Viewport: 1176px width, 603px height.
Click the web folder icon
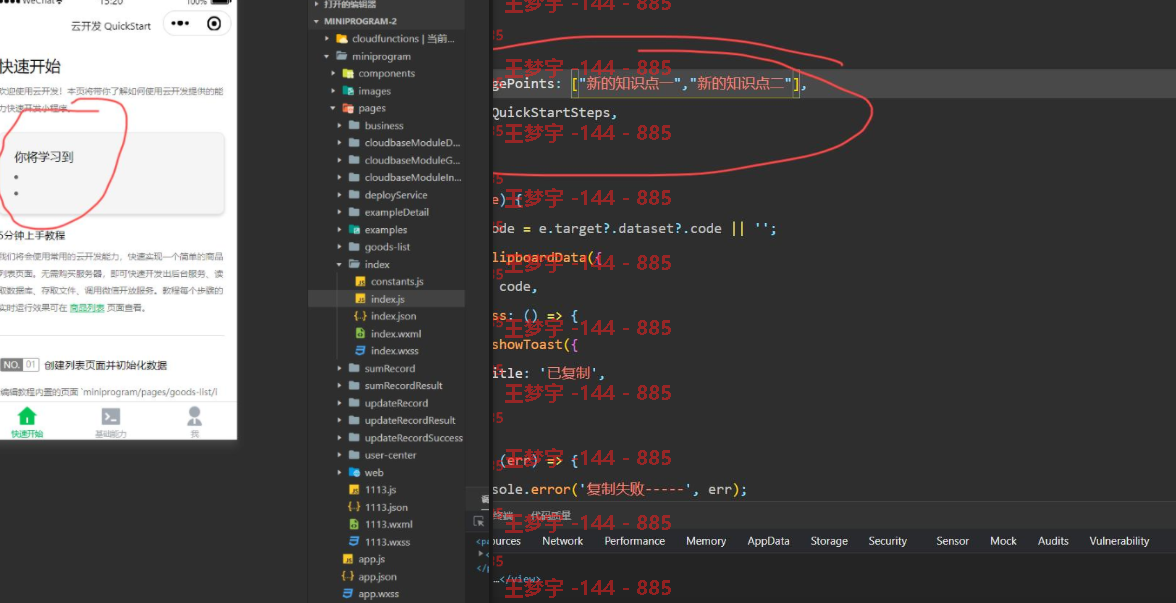click(354, 472)
